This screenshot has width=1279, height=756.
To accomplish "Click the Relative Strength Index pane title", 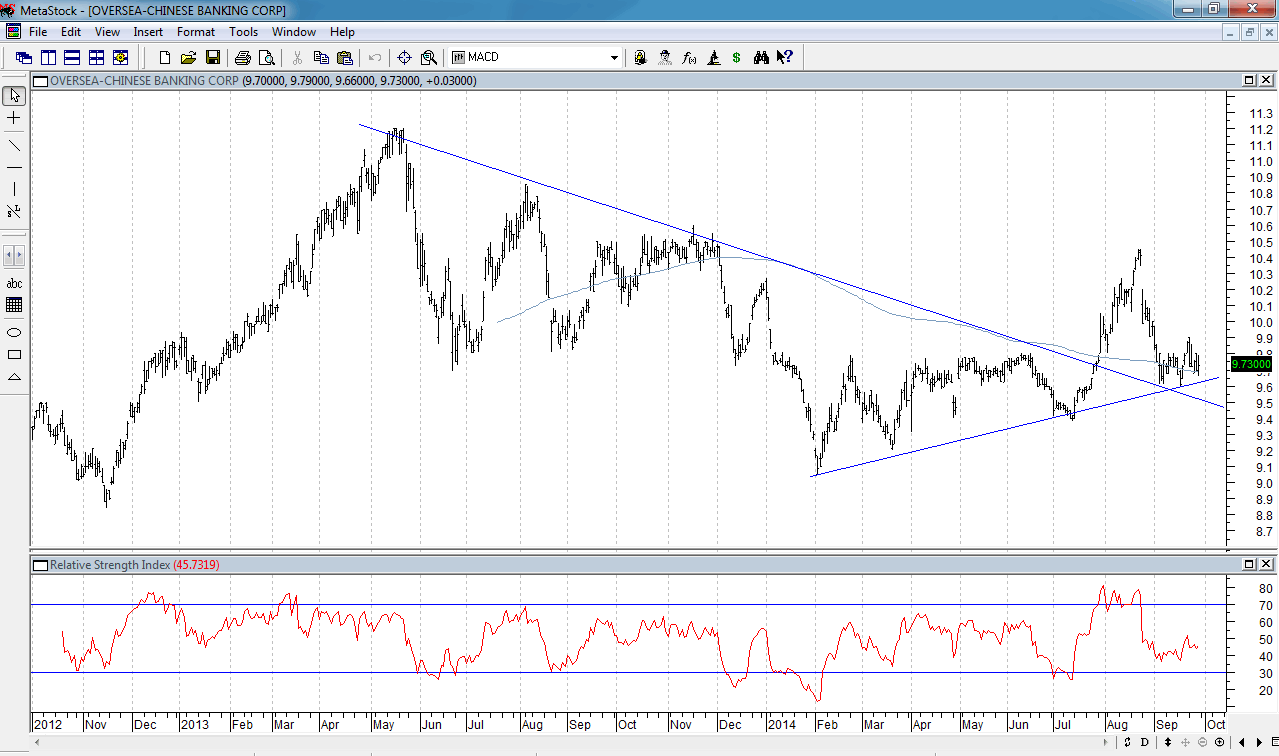I will (x=110, y=565).
